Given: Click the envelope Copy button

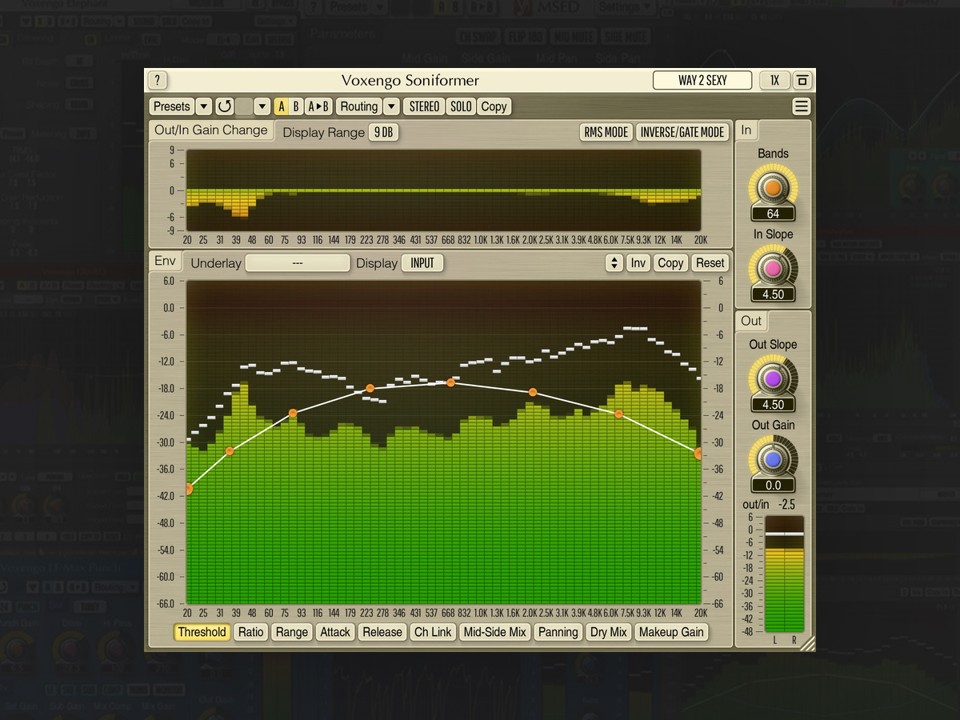Looking at the screenshot, I should 670,263.
